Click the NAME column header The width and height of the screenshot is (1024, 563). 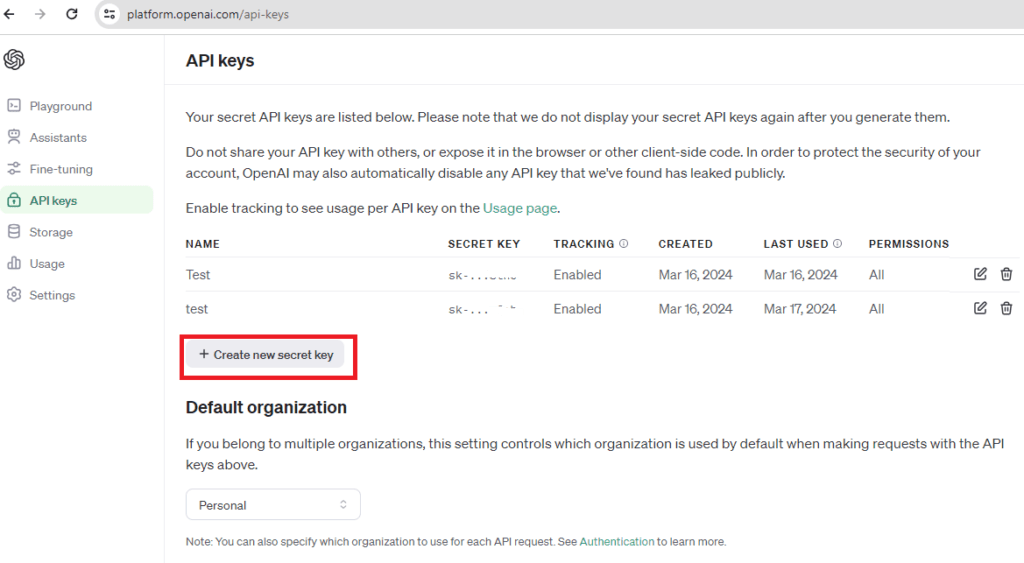pos(202,244)
